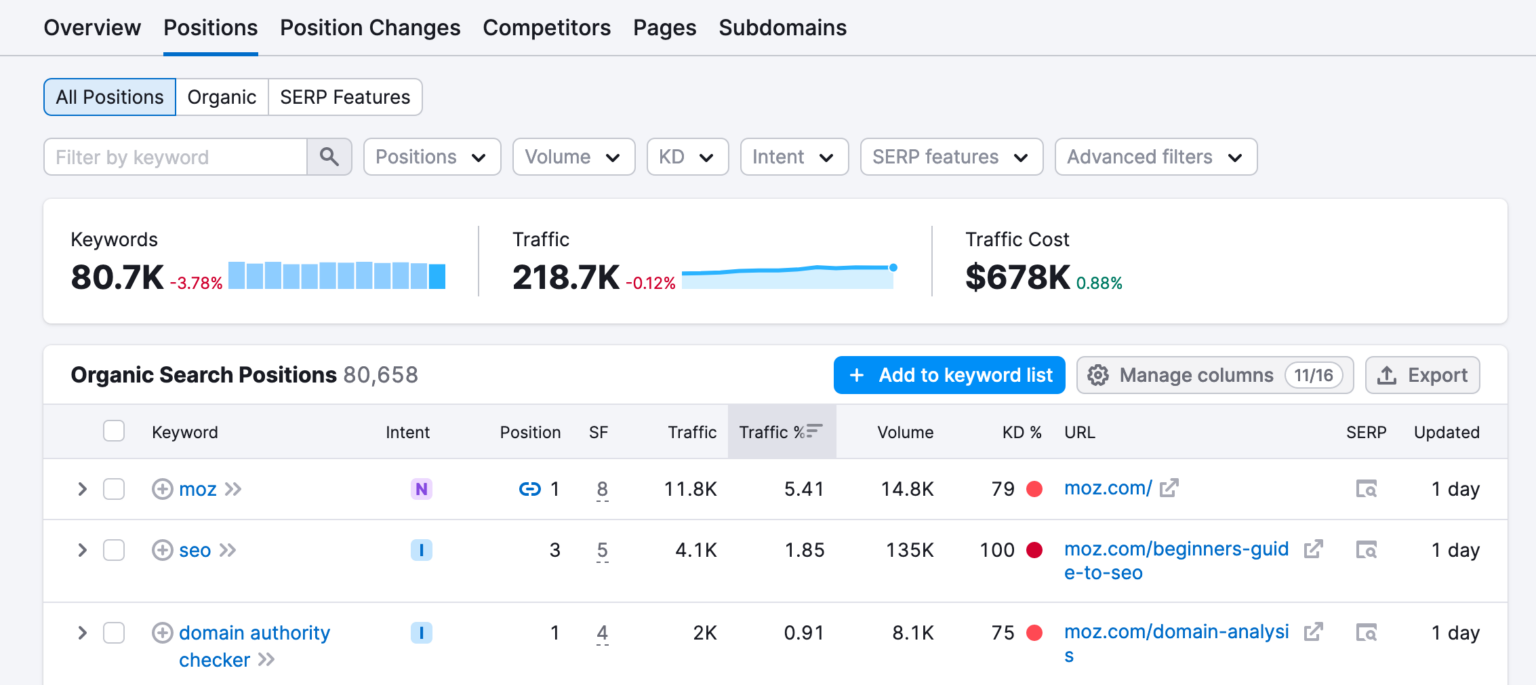1536x685 pixels.
Task: Click SF value 4 in domain authority row
Action: 602,633
